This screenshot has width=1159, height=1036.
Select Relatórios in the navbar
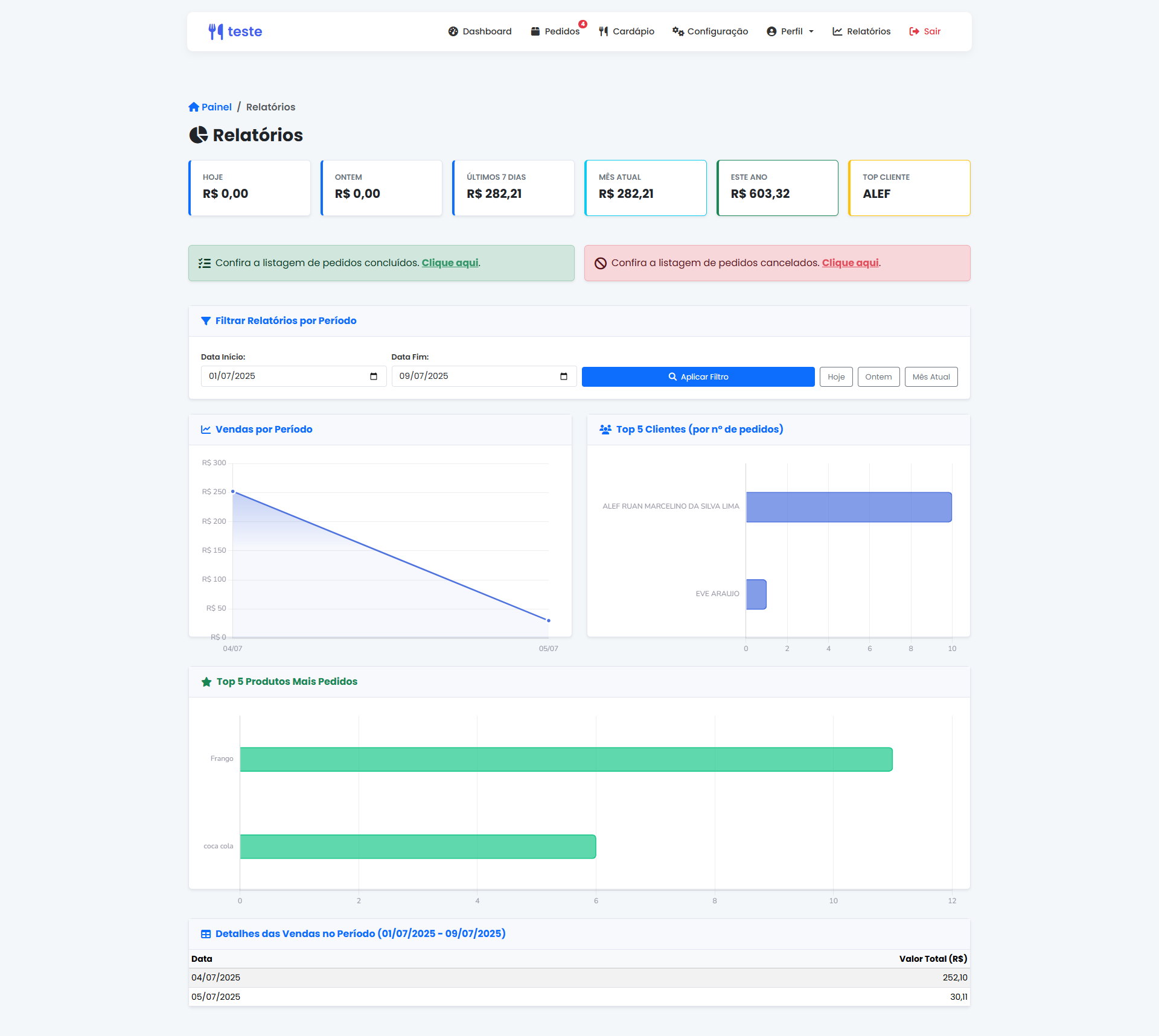[861, 31]
